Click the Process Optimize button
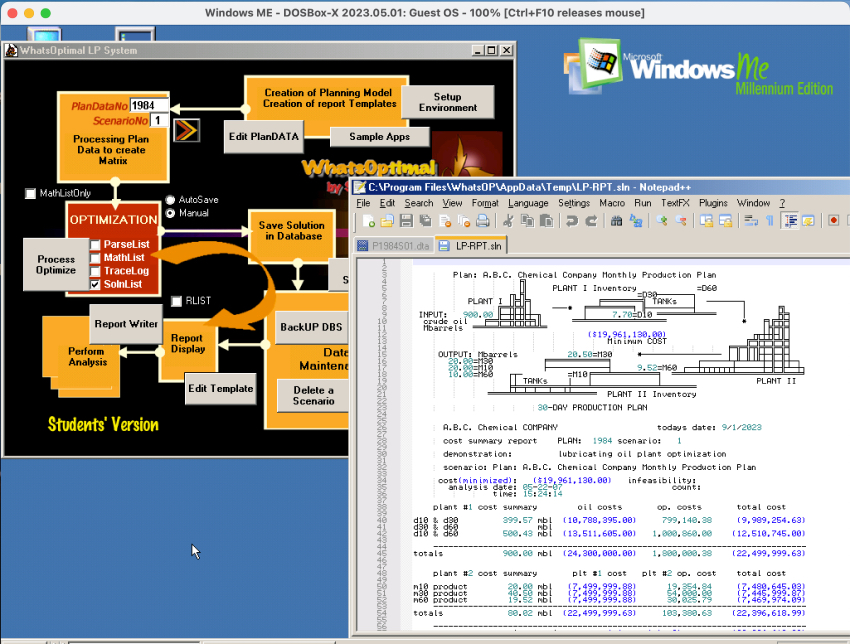This screenshot has height=644, width=850. pos(56,265)
